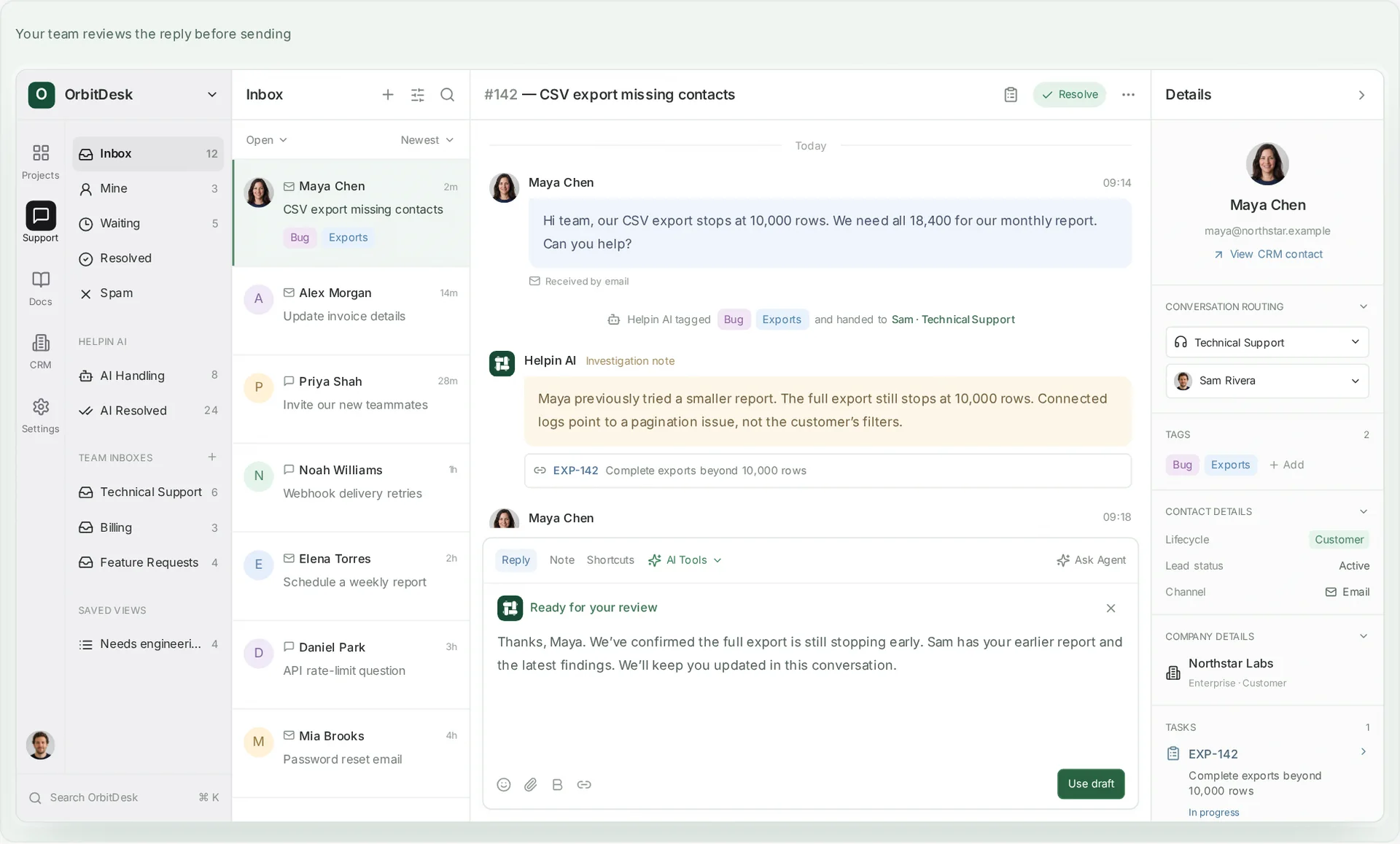Open the Waiting folder
The width and height of the screenshot is (1400, 844).
148,224
